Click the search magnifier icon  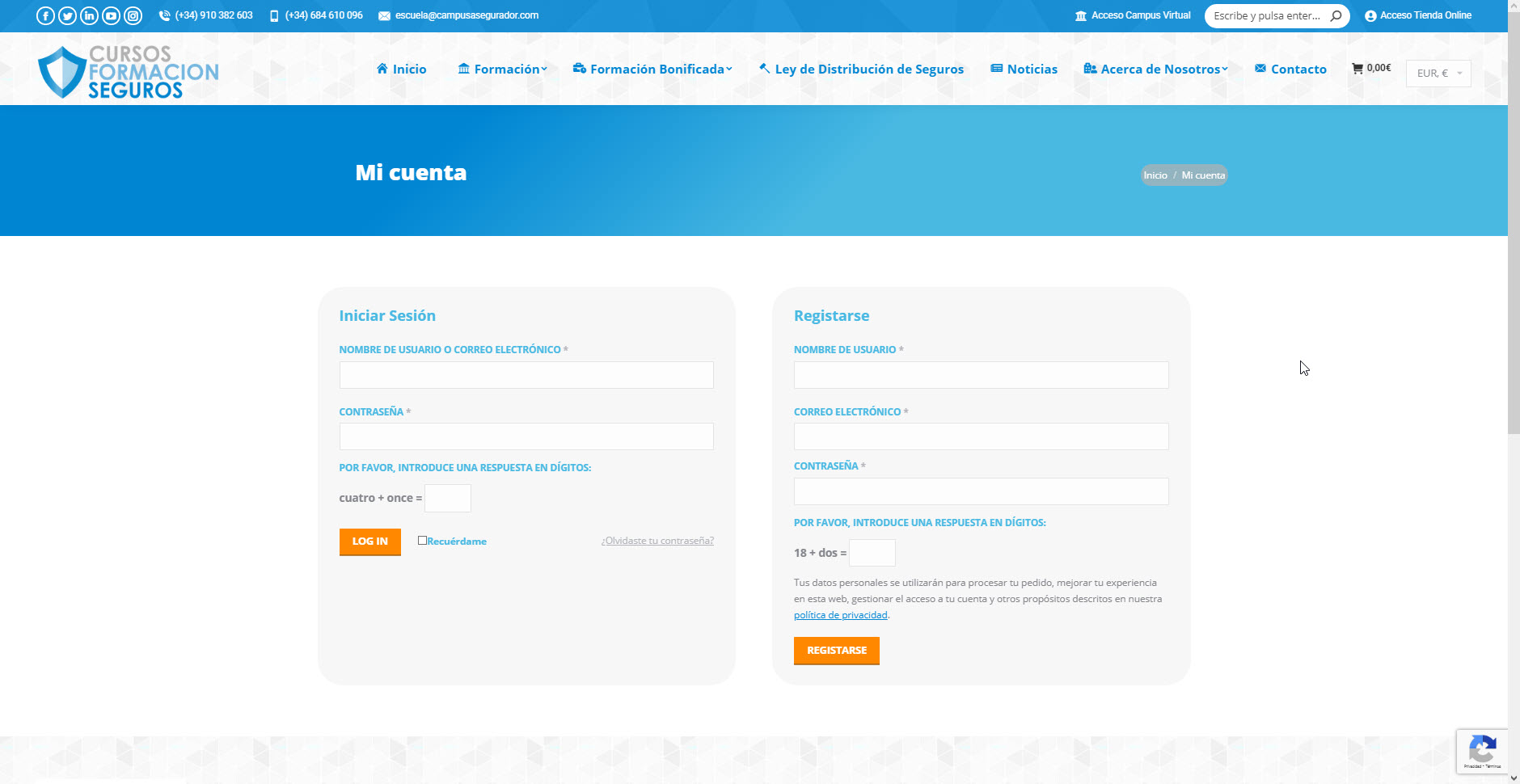tap(1336, 15)
